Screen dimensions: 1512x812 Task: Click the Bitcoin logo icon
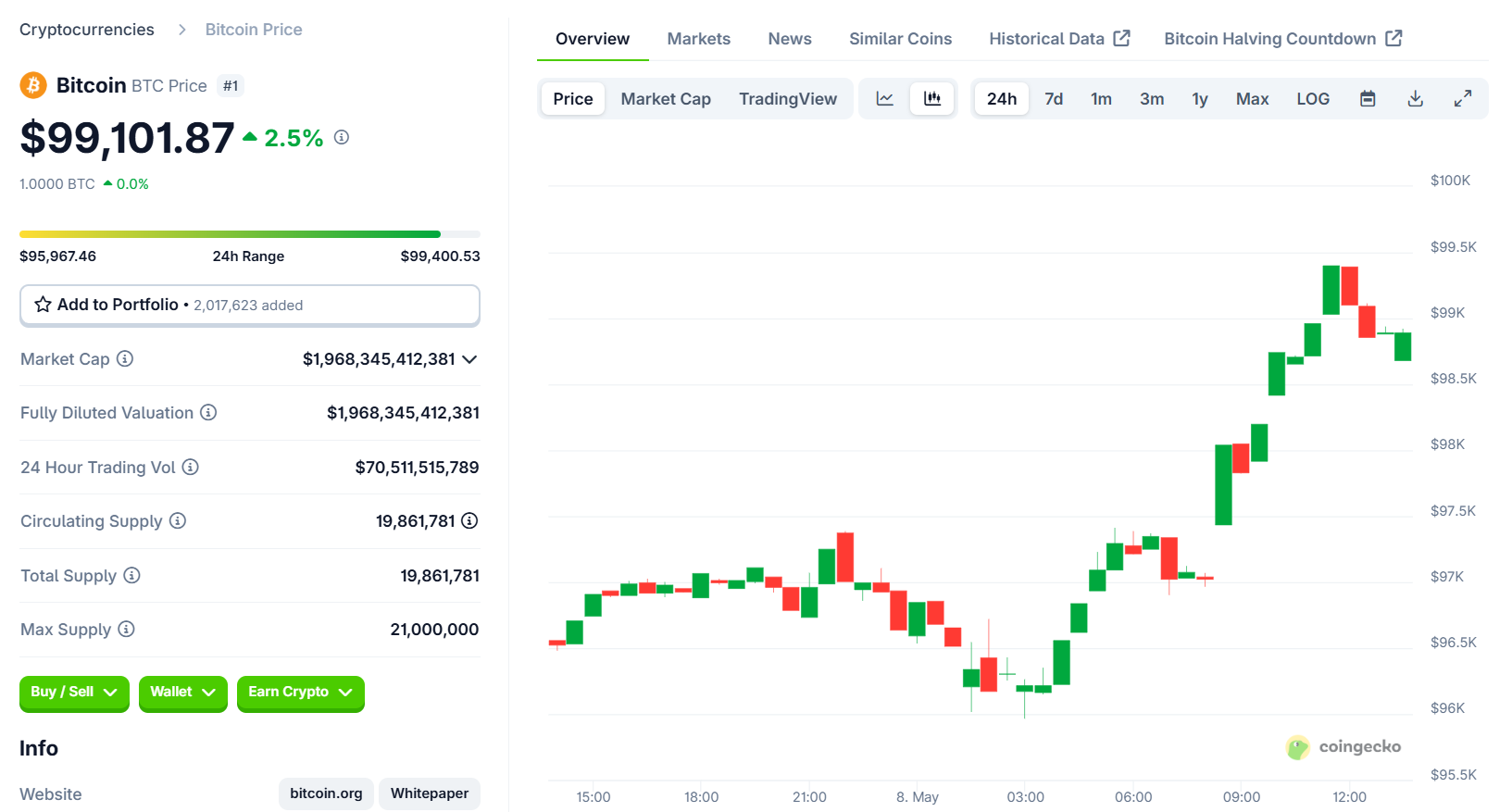[33, 85]
